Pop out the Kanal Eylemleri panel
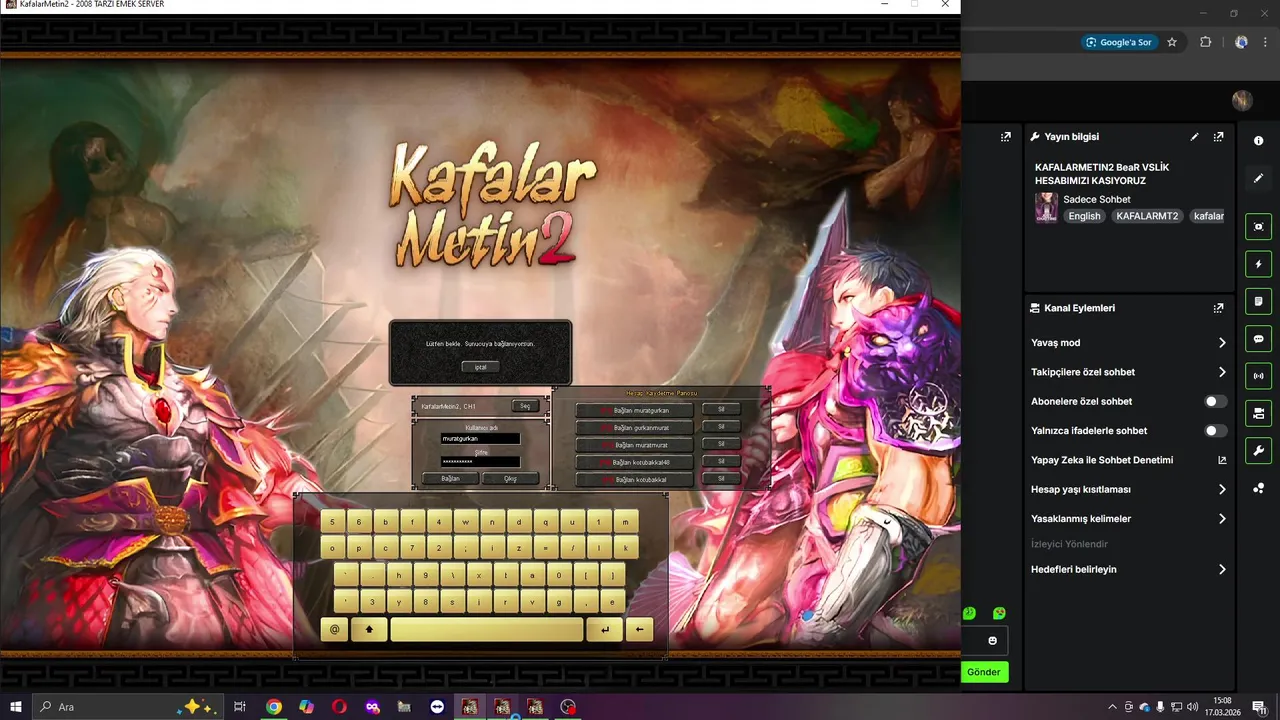The height and width of the screenshot is (720, 1280). pyautogui.click(x=1218, y=308)
